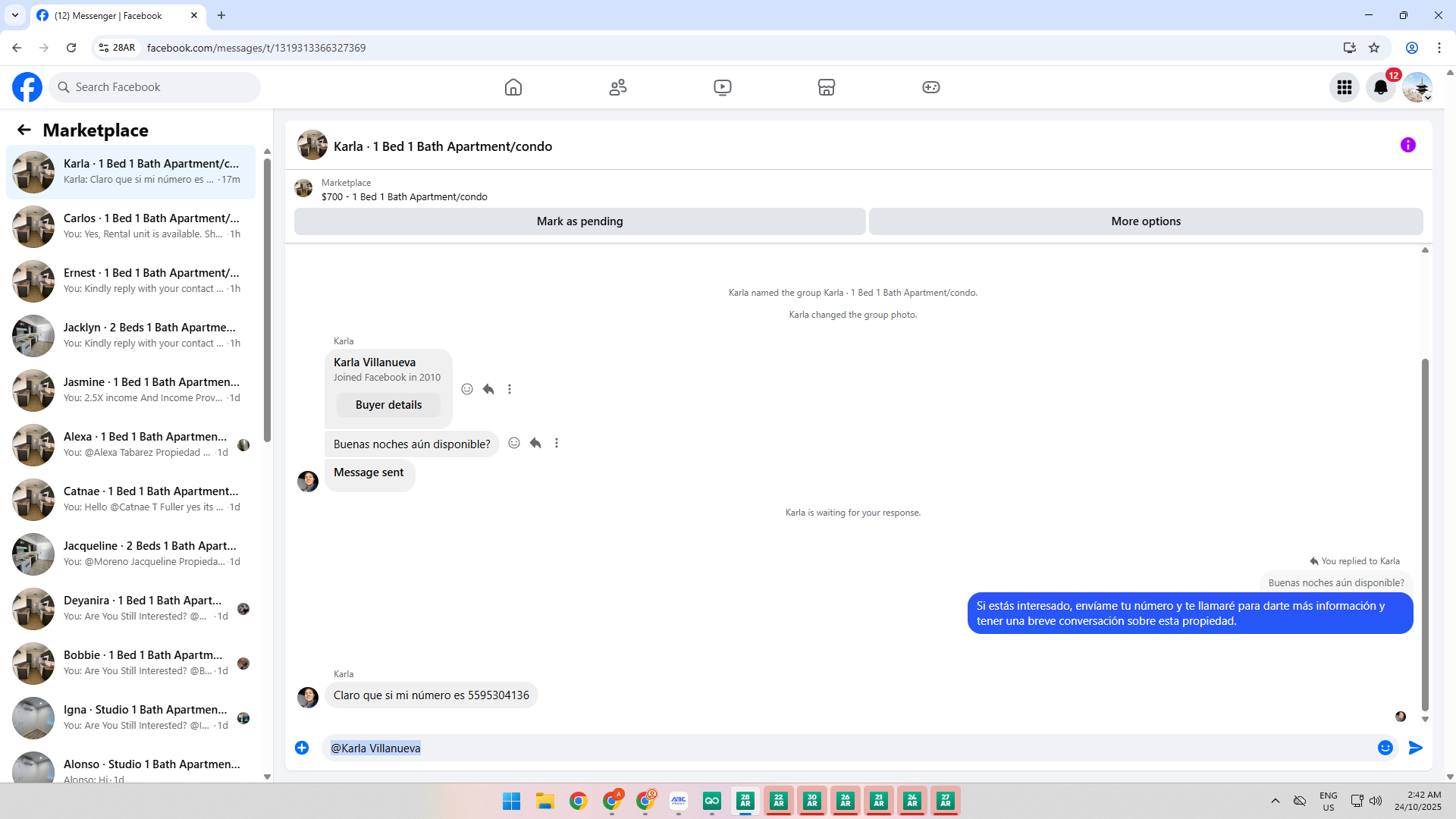The height and width of the screenshot is (819, 1456).
Task: Click the blue Spanish reply message bubble
Action: click(1190, 613)
